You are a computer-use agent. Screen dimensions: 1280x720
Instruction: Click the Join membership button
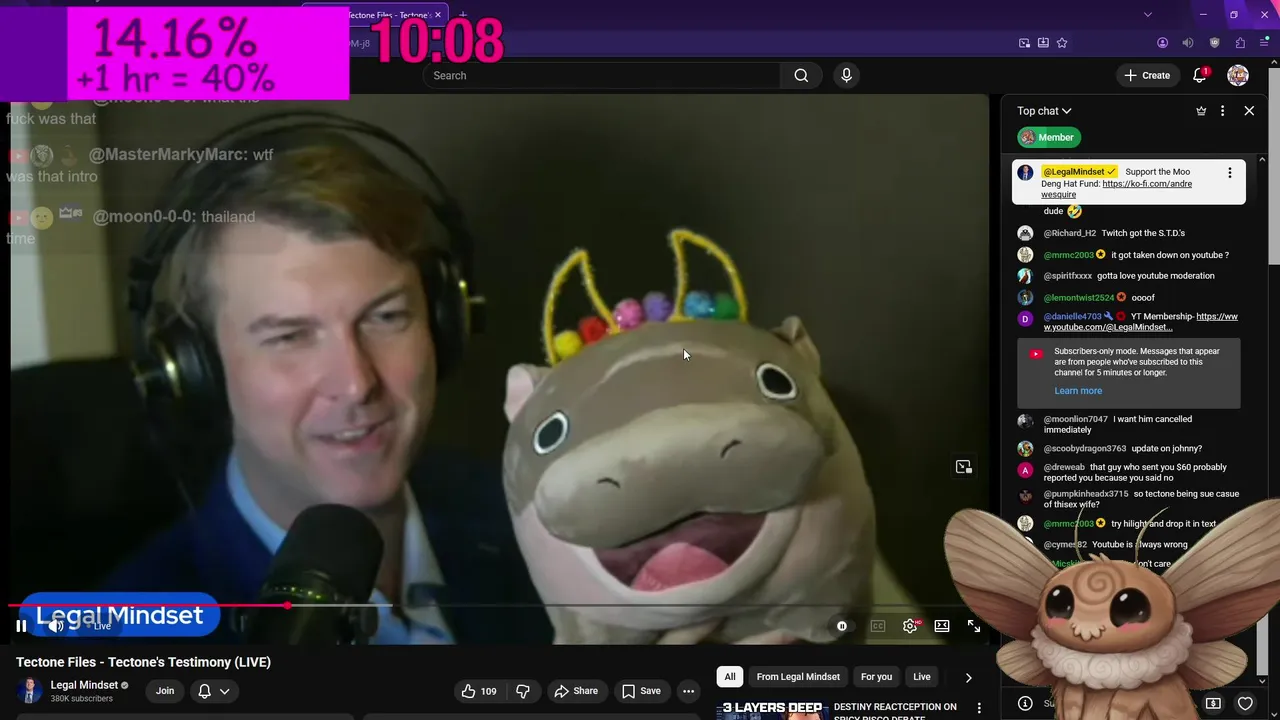point(165,691)
